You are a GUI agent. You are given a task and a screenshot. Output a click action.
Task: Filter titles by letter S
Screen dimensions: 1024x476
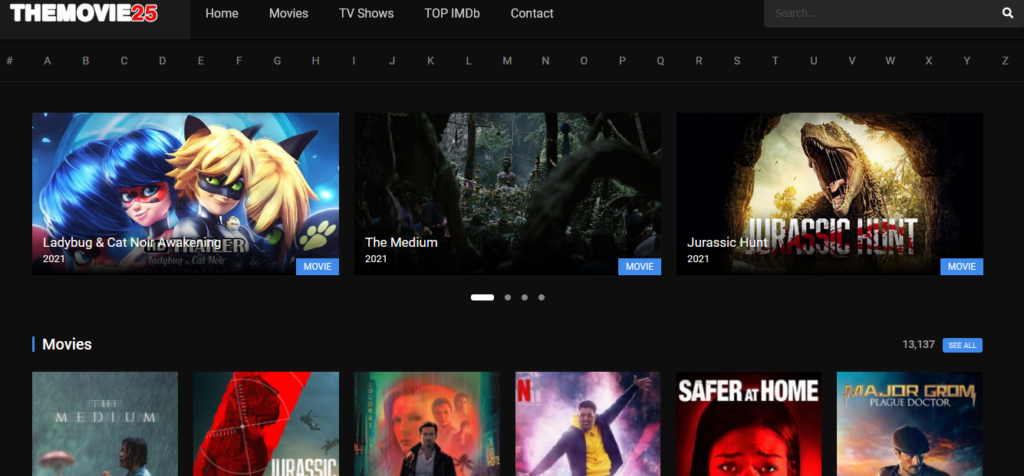(x=737, y=61)
